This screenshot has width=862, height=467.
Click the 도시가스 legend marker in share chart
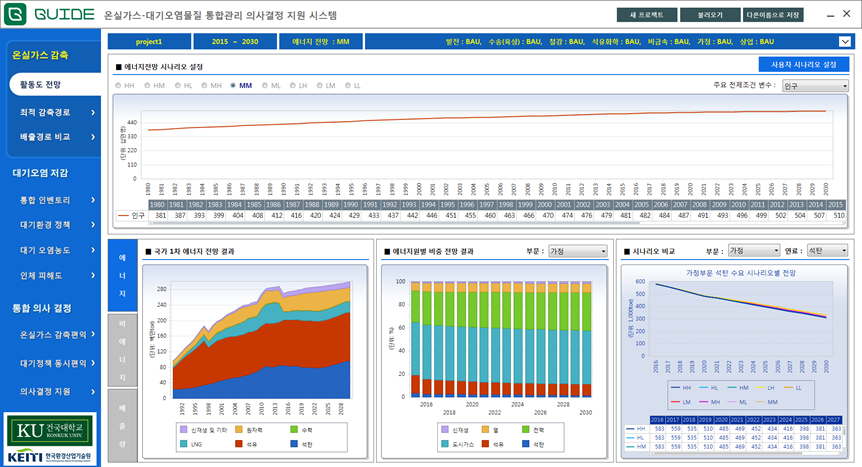tap(444, 443)
